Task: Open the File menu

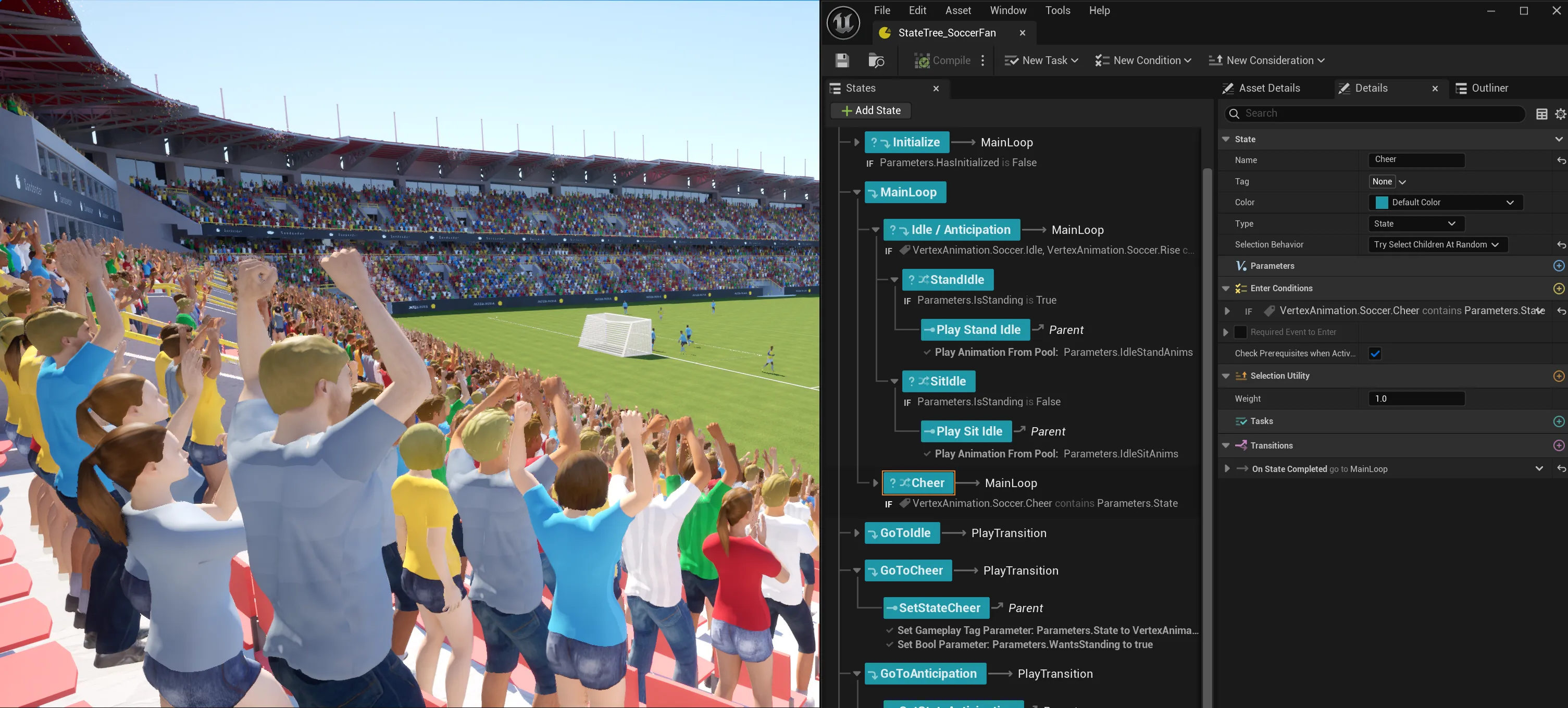Action: pyautogui.click(x=881, y=10)
